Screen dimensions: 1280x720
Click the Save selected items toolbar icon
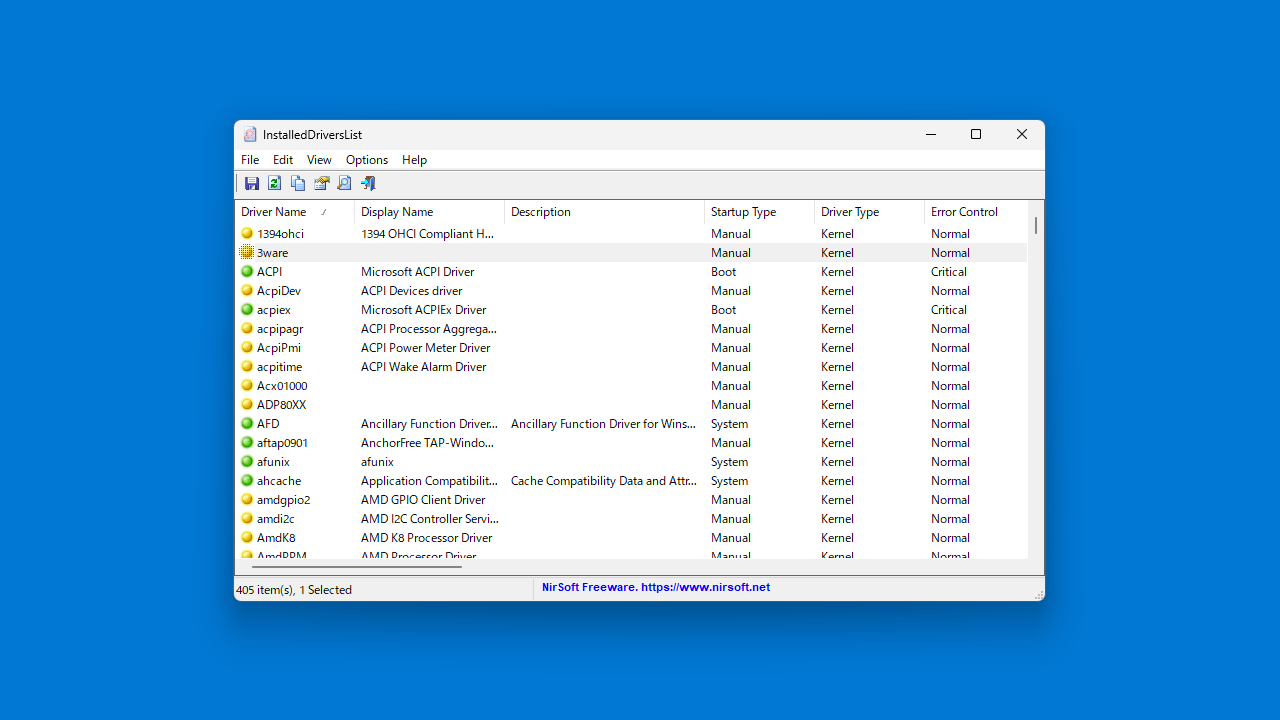pos(252,183)
